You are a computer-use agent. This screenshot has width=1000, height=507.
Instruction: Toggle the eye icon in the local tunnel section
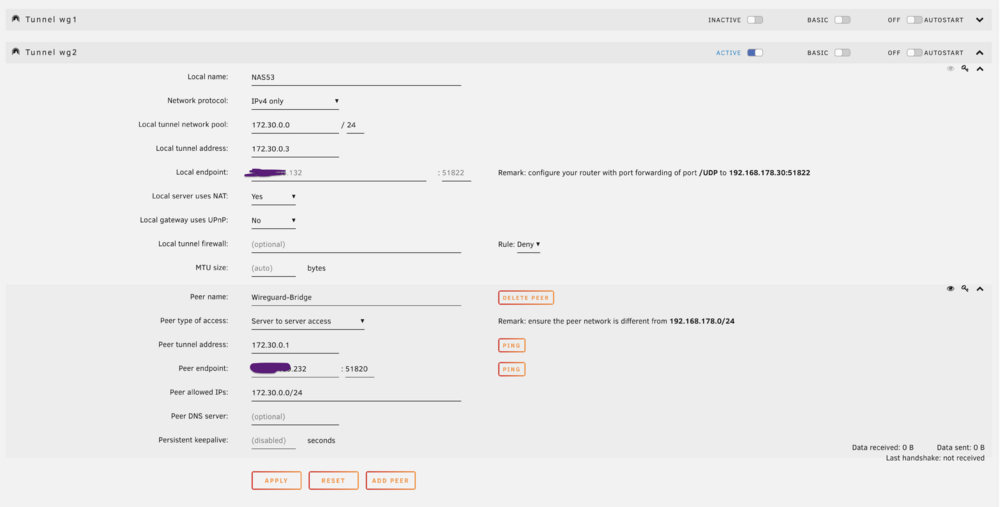point(950,68)
